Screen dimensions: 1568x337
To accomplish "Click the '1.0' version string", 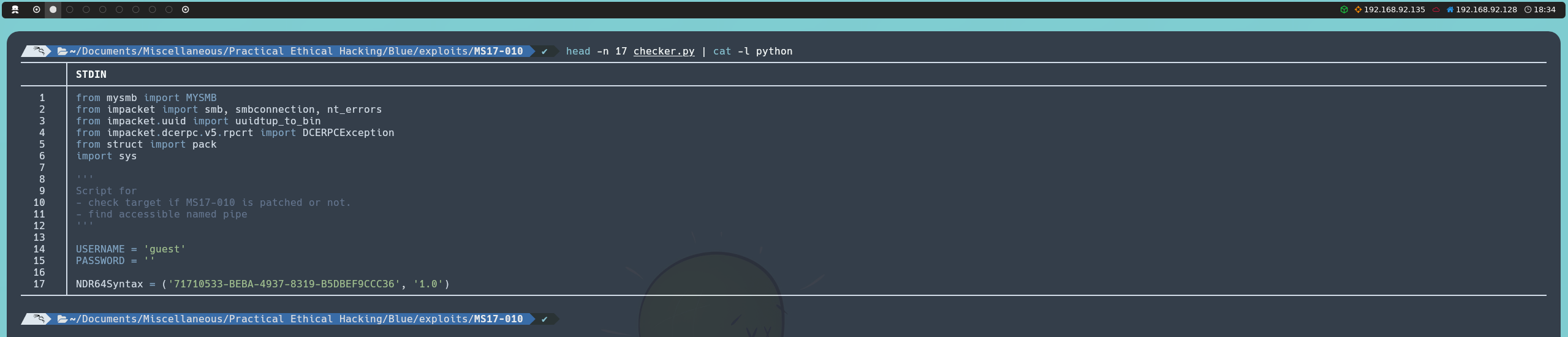I will click(428, 284).
